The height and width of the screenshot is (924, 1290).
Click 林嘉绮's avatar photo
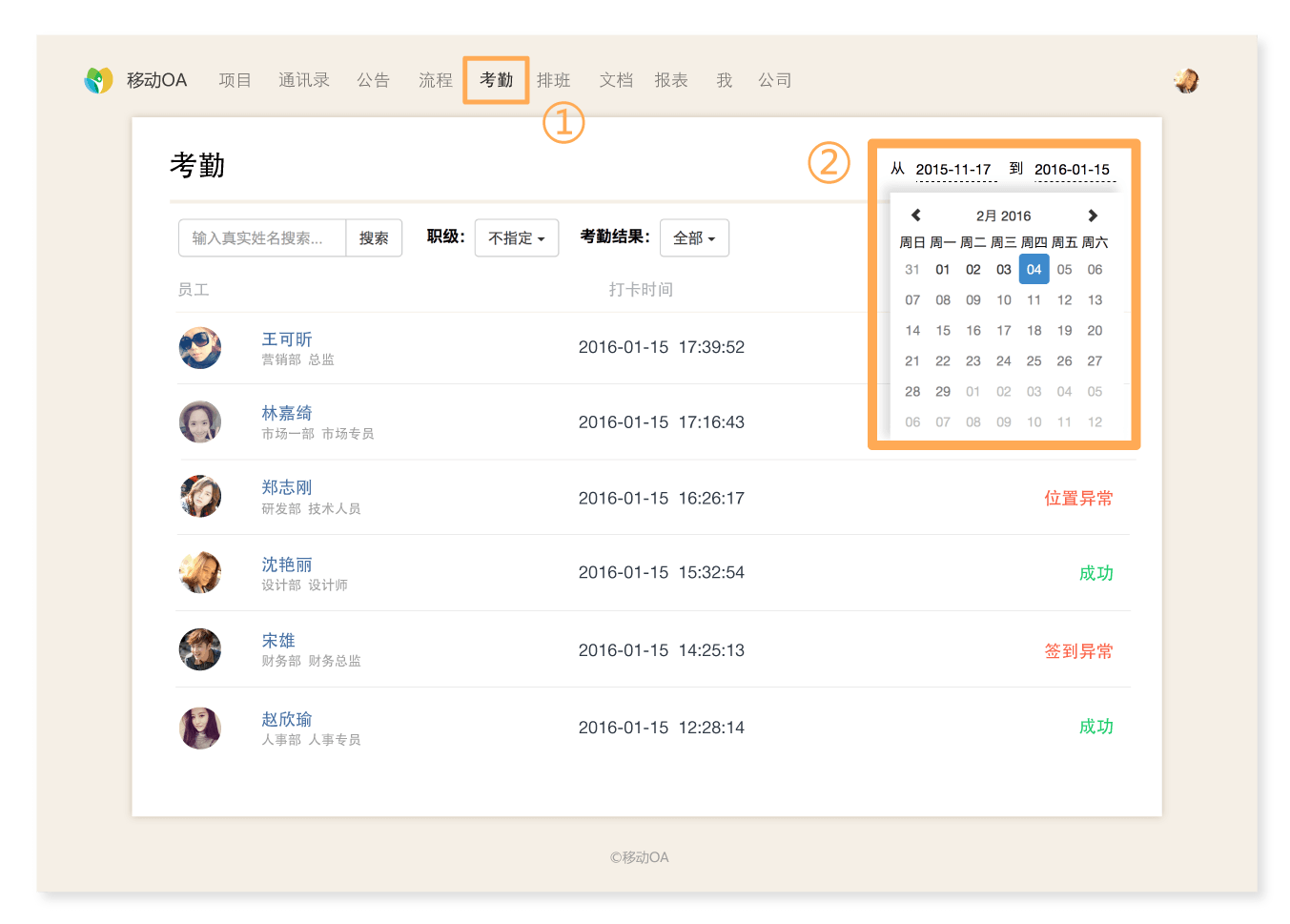click(200, 421)
